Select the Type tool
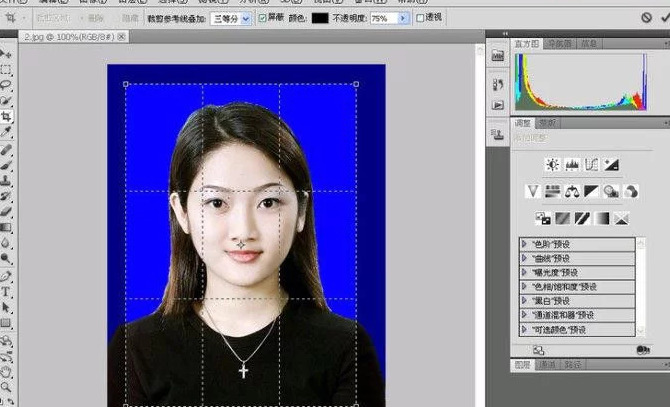670x407 pixels. [6, 292]
